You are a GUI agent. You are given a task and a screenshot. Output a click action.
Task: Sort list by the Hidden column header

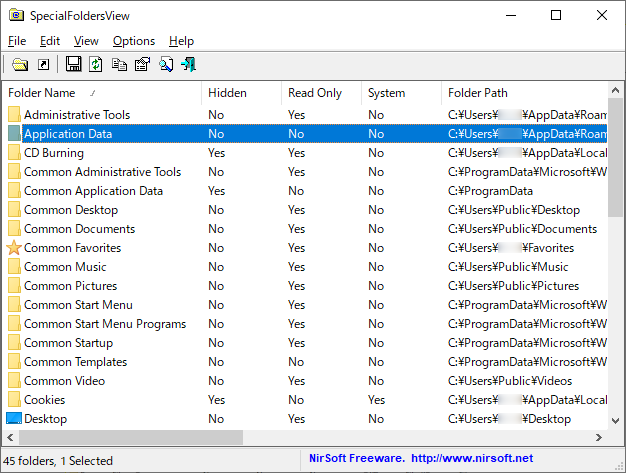click(x=240, y=93)
